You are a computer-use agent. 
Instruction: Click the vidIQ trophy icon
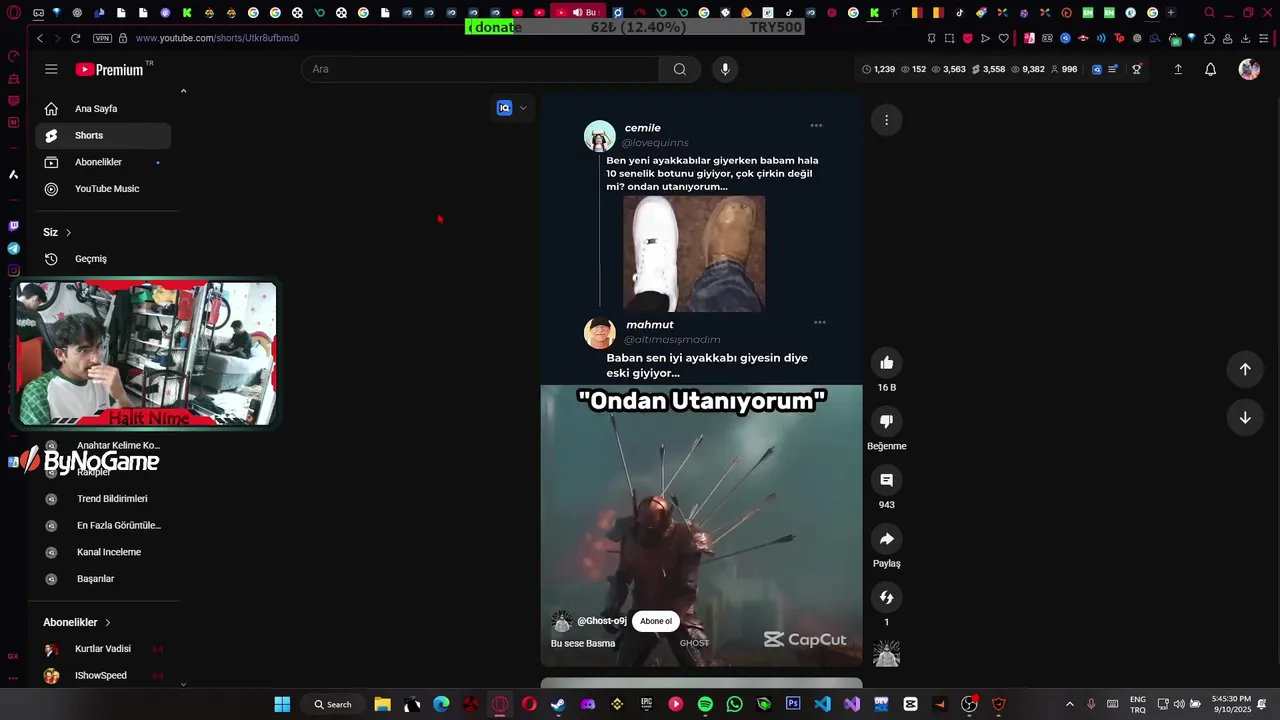[x=1137, y=69]
